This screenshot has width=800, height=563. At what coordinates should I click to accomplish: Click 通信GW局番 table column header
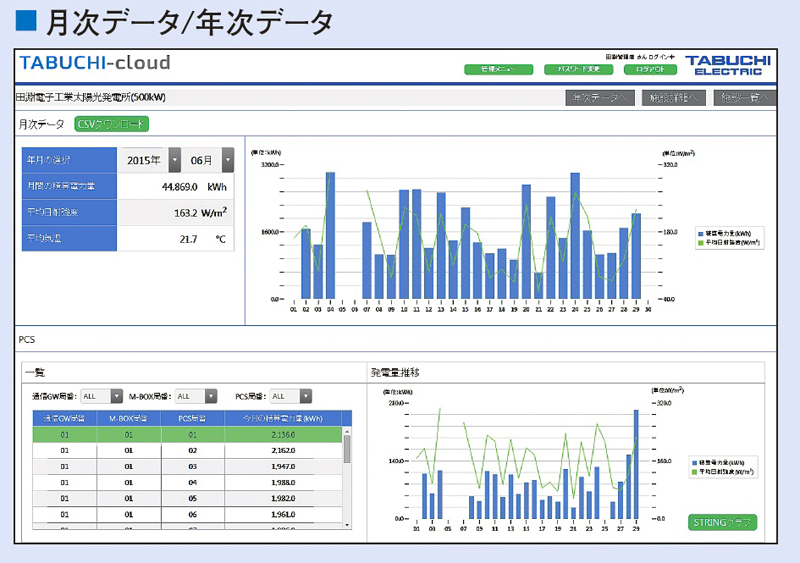point(64,419)
